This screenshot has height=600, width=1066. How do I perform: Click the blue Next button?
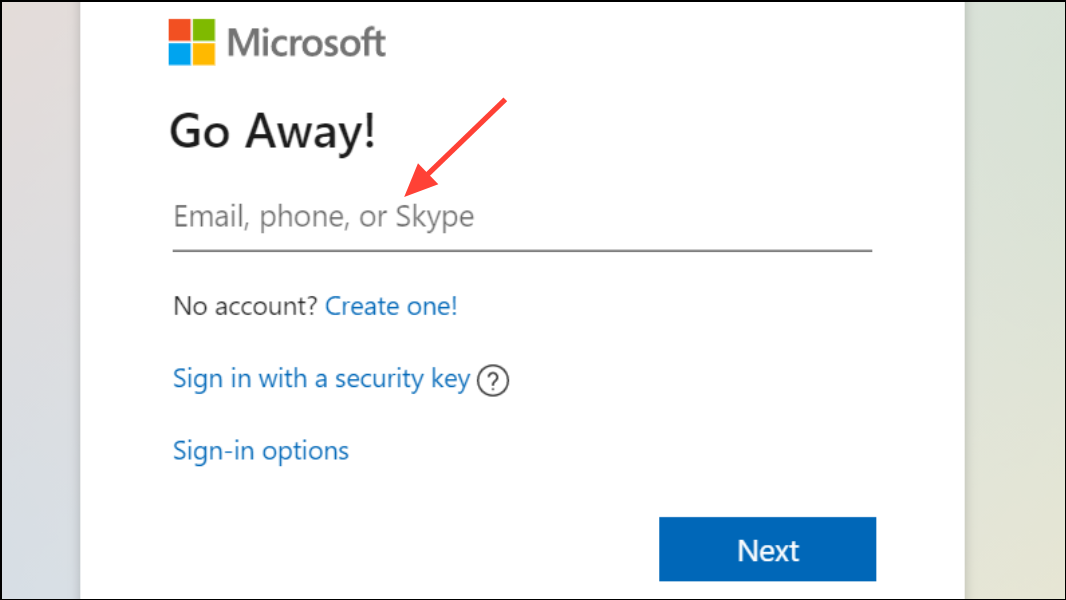tap(767, 549)
